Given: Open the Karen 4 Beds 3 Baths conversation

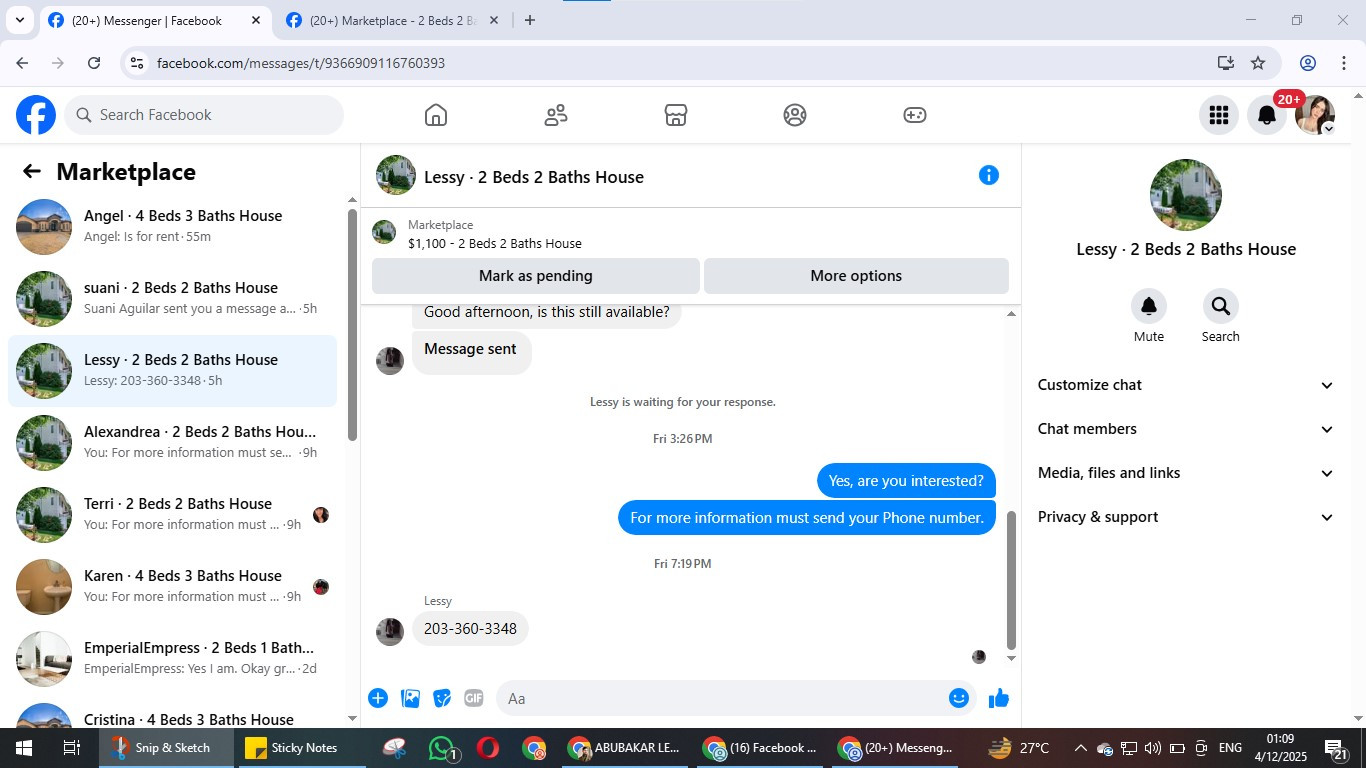Looking at the screenshot, I should (x=172, y=587).
